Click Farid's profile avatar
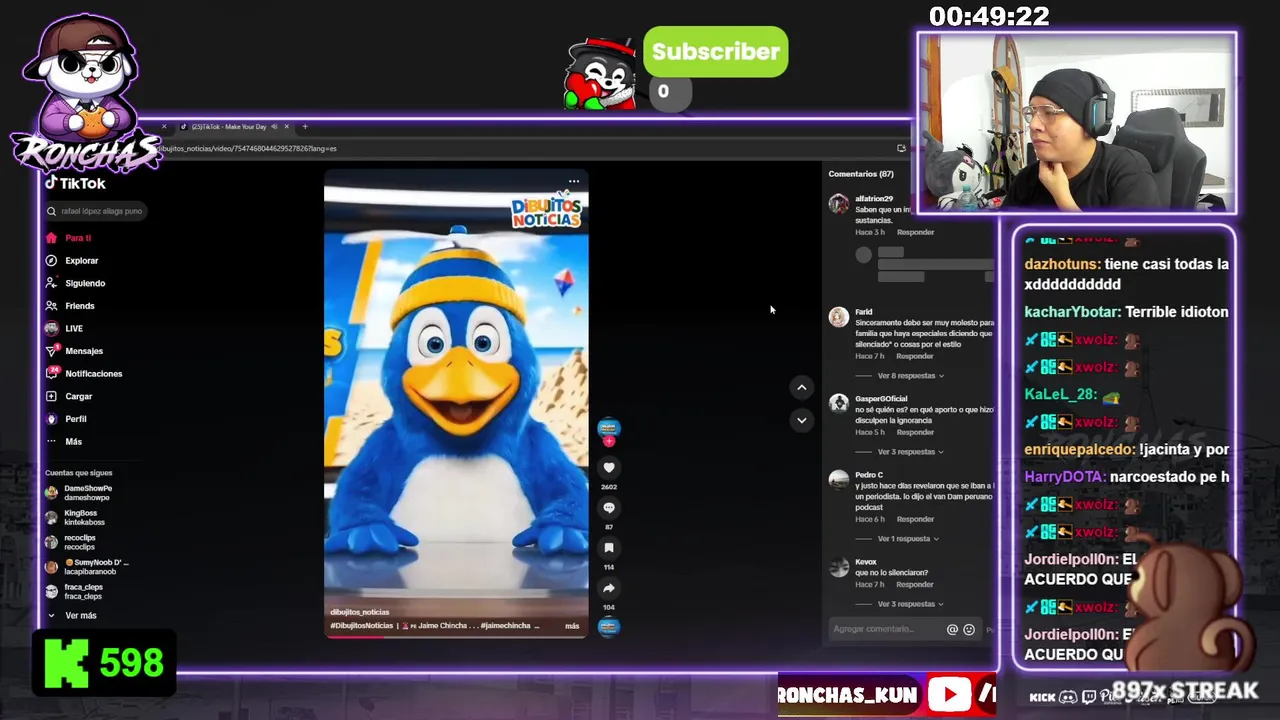This screenshot has height=720, width=1280. [839, 318]
